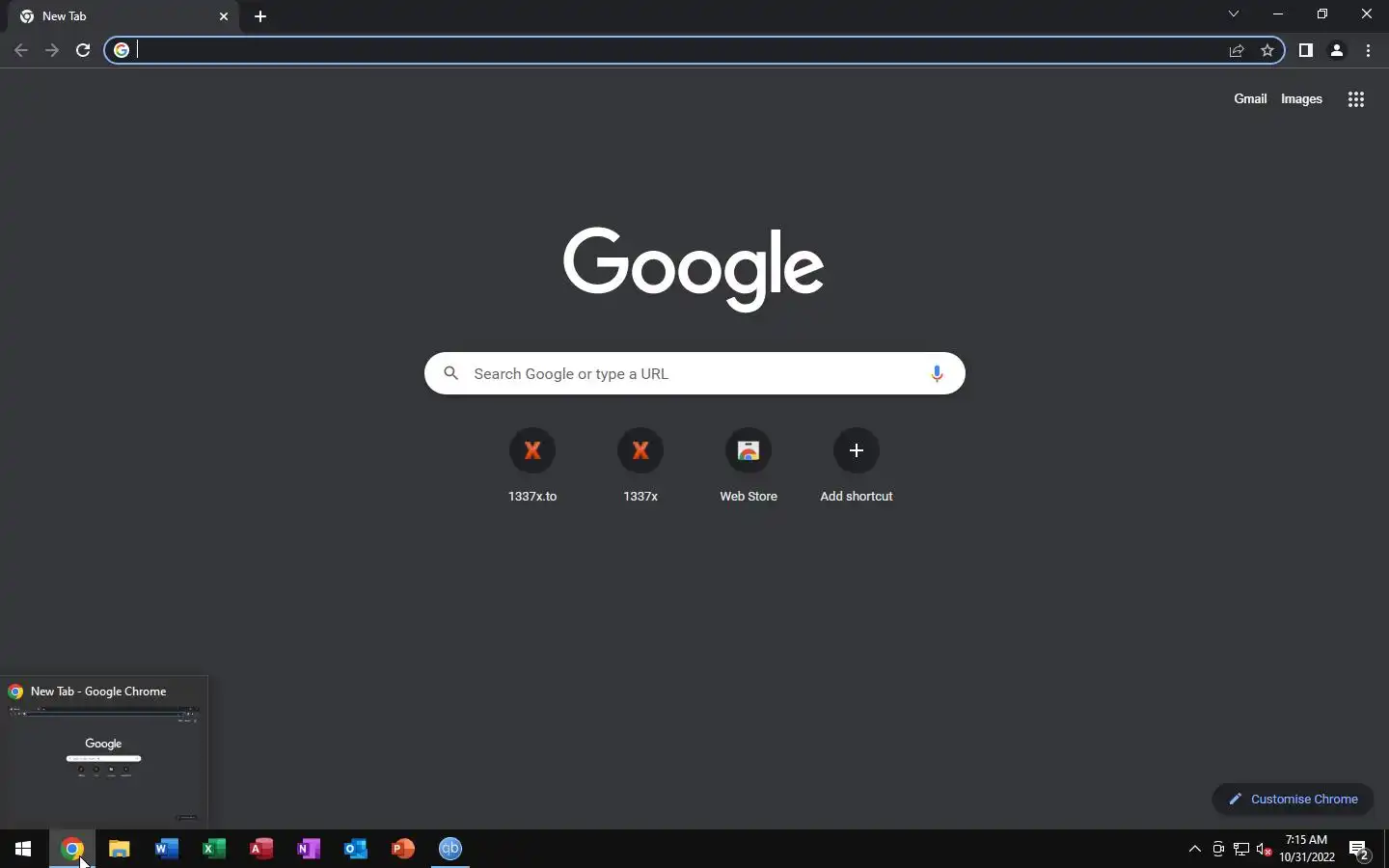Screen dimensions: 1389x868
Task: Show hidden system tray icons
Action: click(1195, 849)
